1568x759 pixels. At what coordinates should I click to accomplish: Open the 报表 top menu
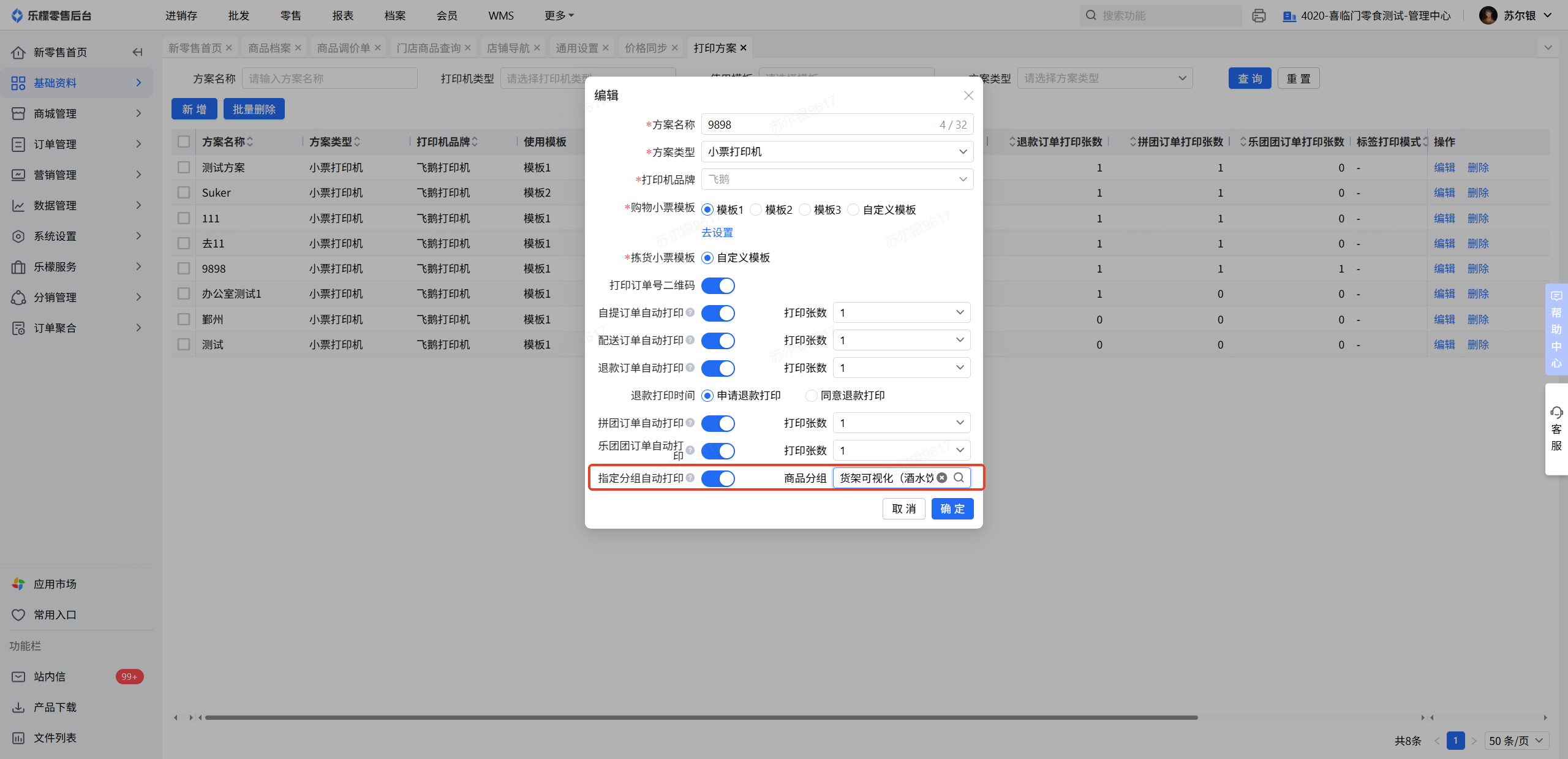342,16
